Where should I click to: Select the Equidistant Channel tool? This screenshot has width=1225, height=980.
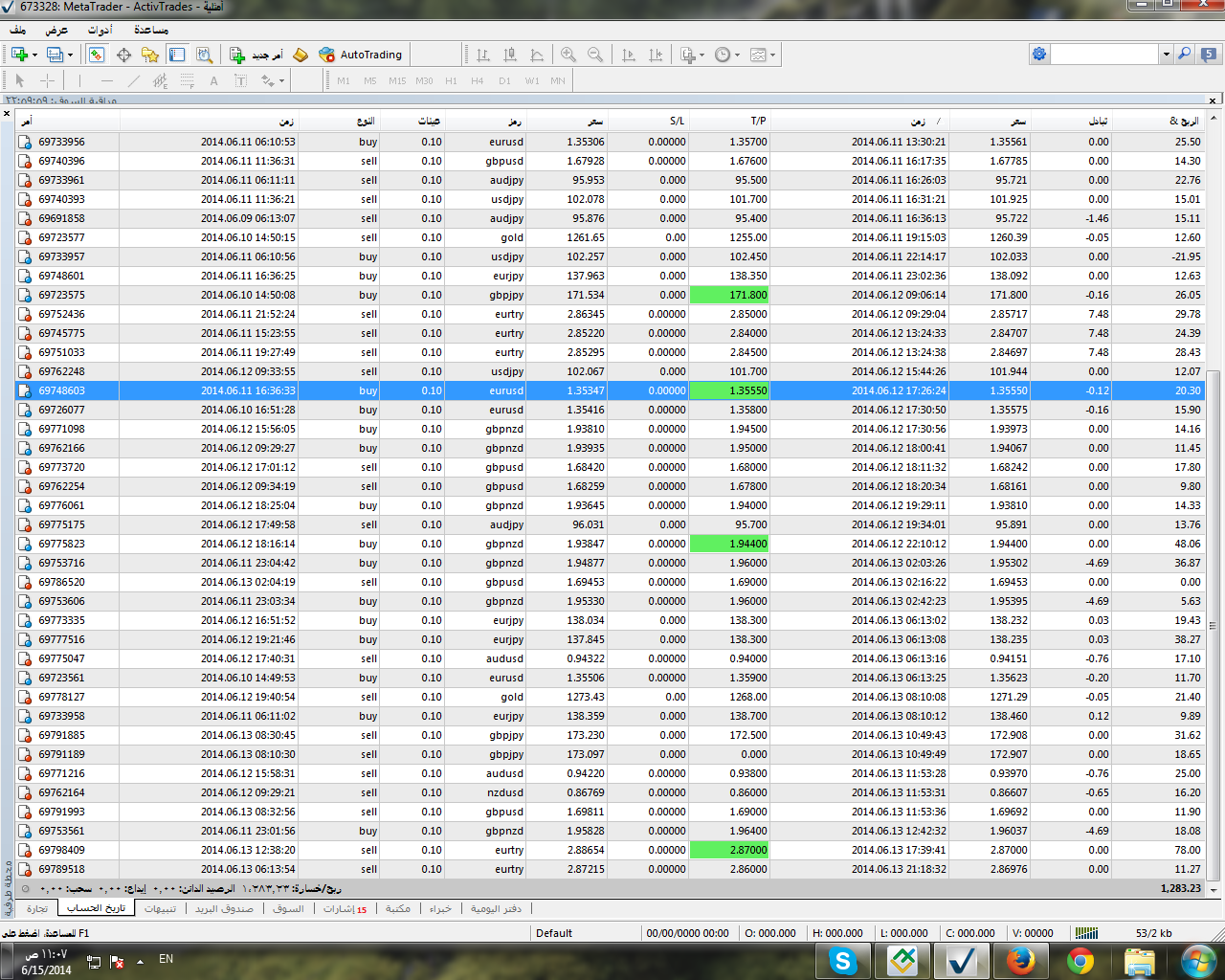point(160,81)
